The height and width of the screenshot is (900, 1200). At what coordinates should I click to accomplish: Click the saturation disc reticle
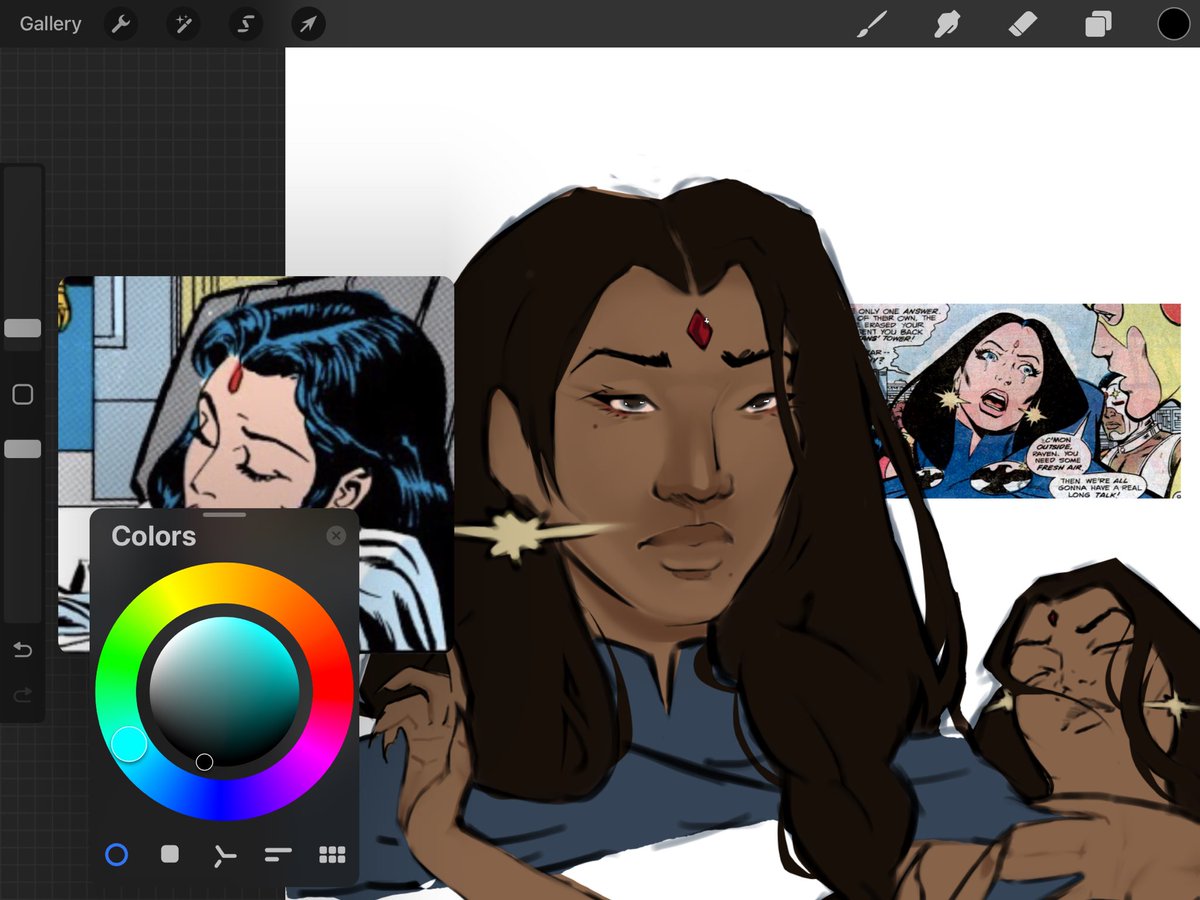click(x=204, y=762)
